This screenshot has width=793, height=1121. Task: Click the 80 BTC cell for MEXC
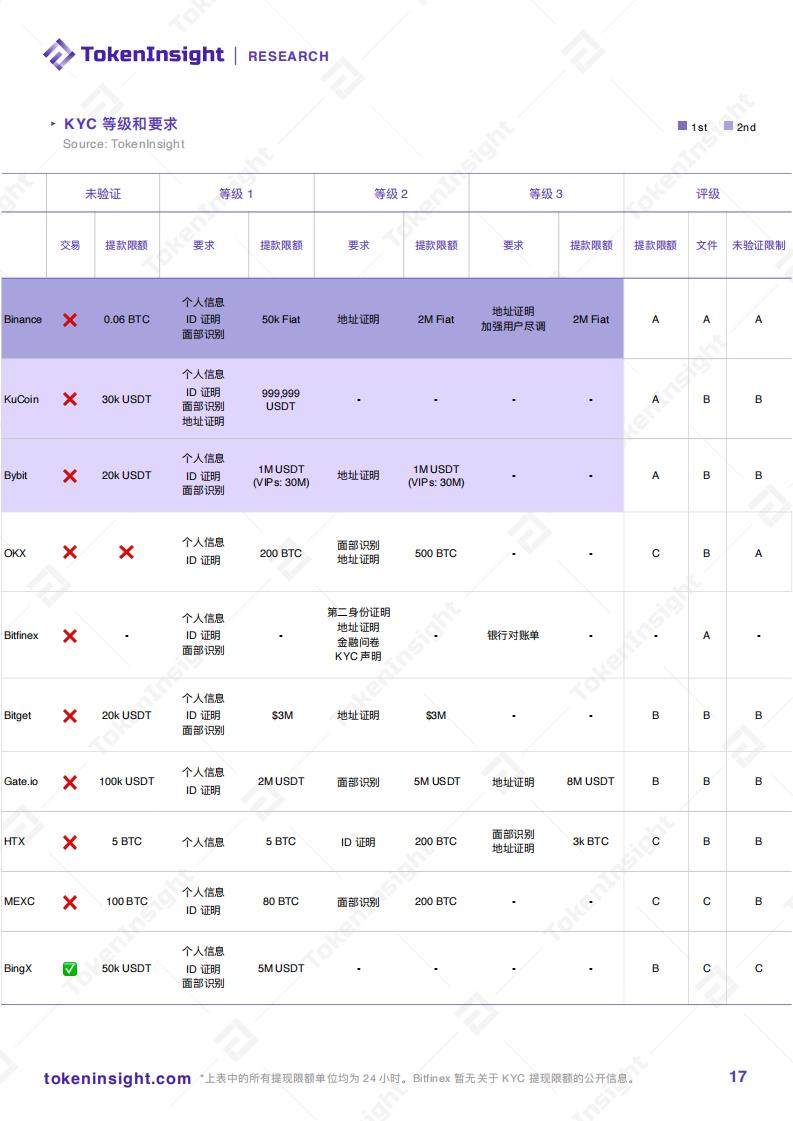(281, 902)
